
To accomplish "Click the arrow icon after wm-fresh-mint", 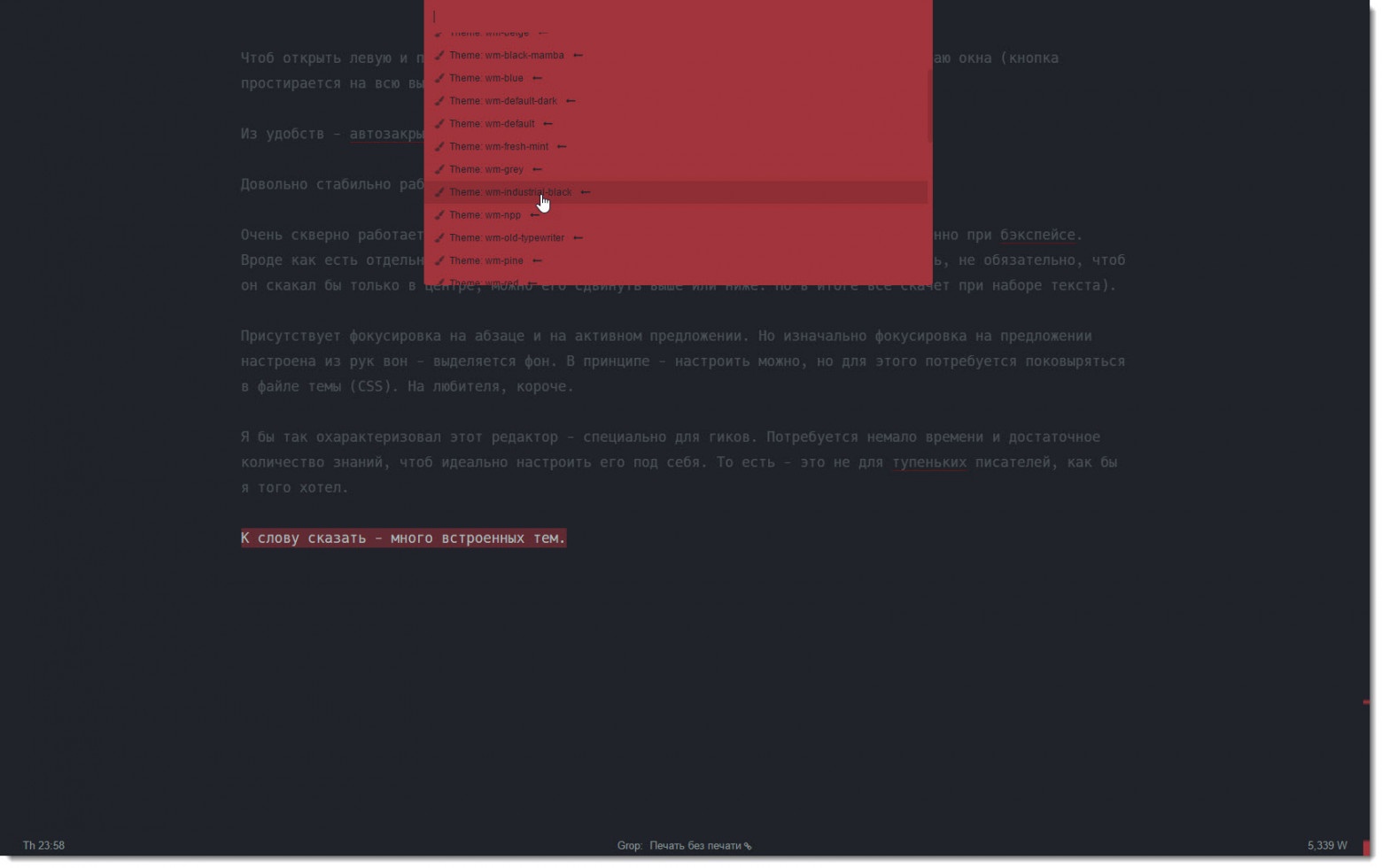I will 562,146.
